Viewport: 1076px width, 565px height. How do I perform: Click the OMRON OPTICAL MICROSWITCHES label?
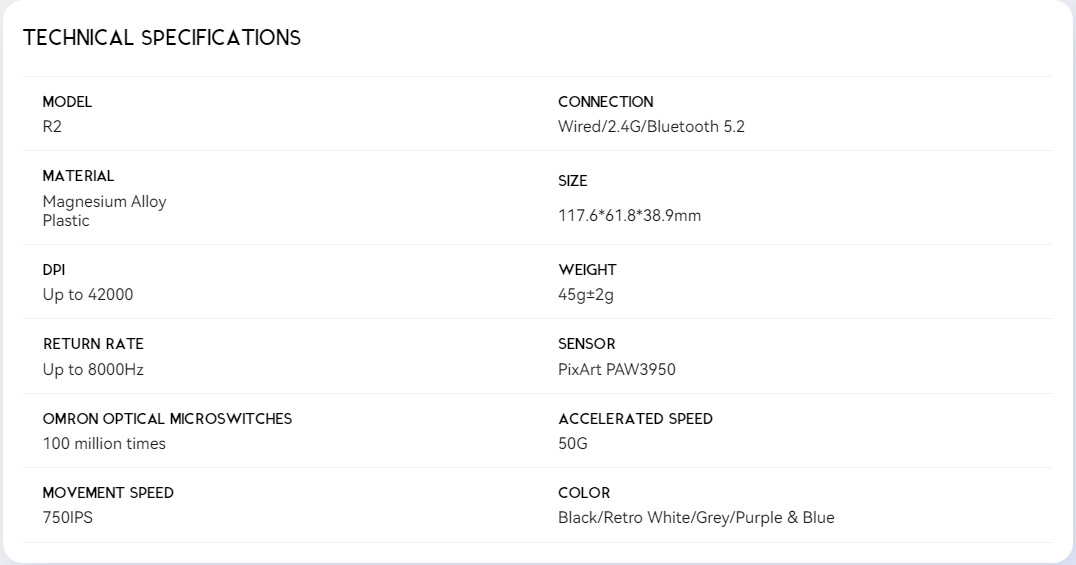pos(167,419)
